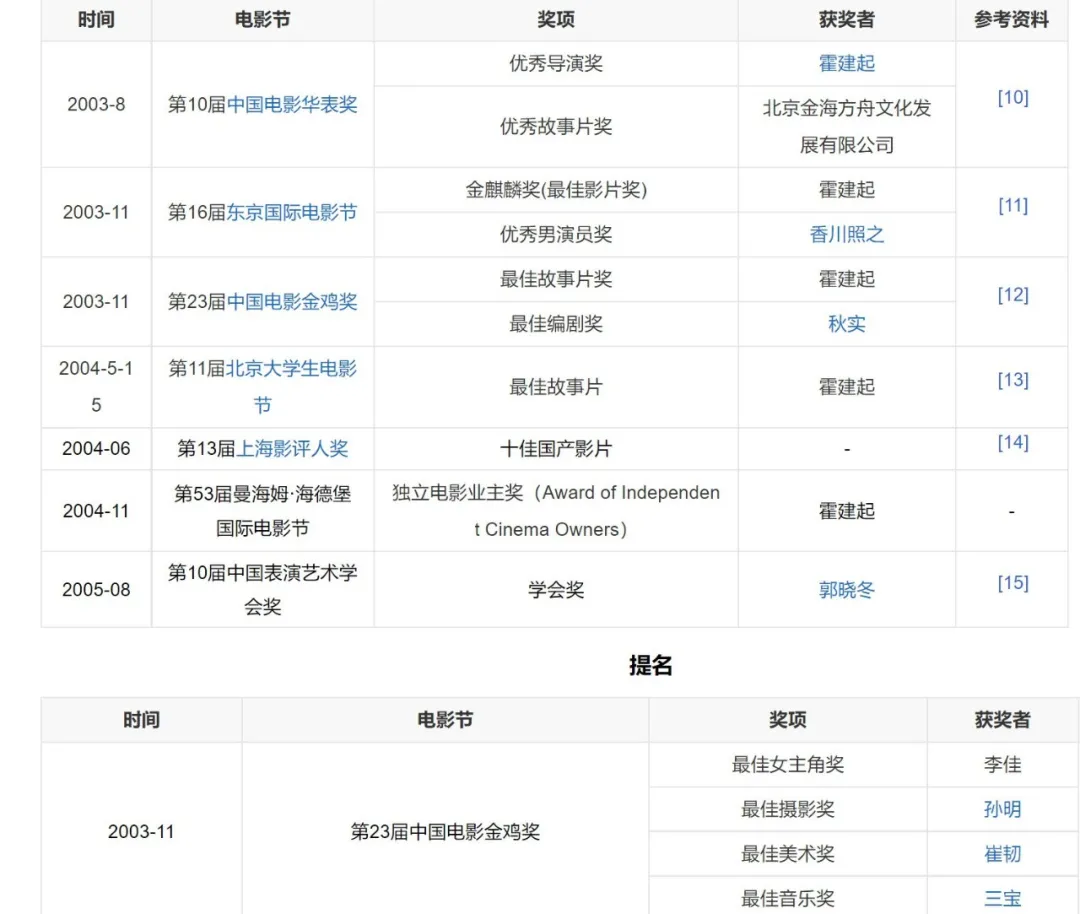This screenshot has height=914, width=1080.
Task: Open reference [15]
Action: click(1012, 583)
